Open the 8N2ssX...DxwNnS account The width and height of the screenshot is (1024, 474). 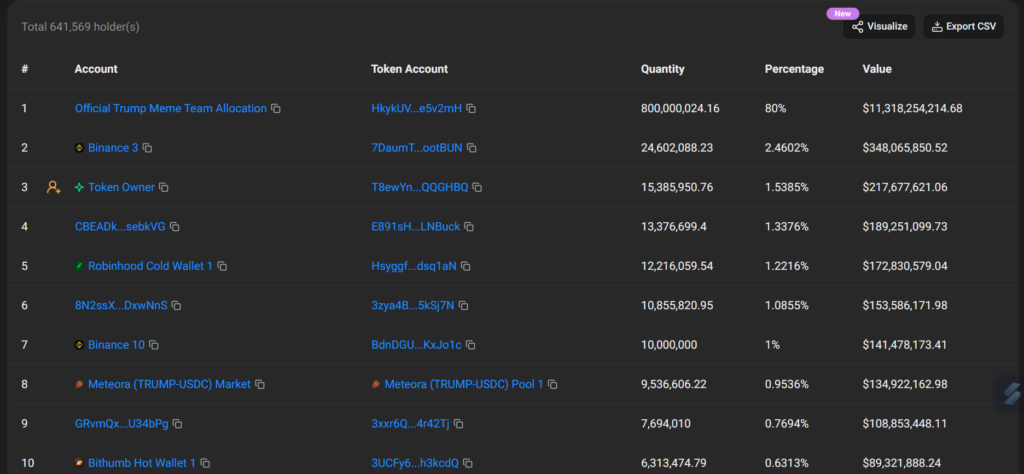[x=121, y=306]
